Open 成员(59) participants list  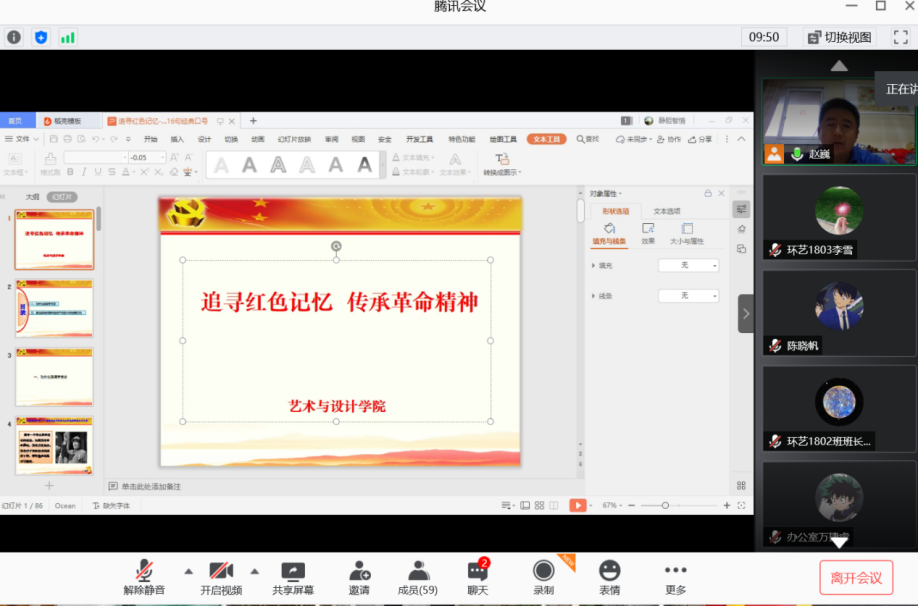418,577
